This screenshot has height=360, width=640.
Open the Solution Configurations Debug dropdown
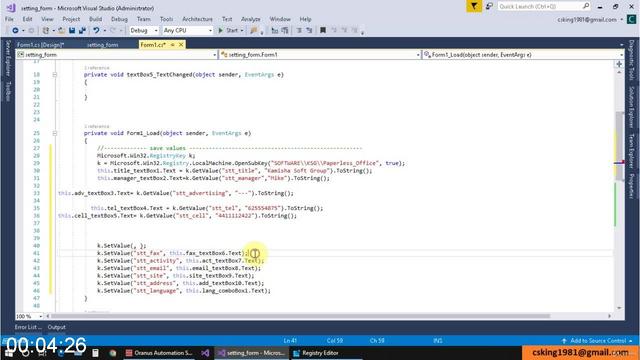pyautogui.click(x=144, y=31)
